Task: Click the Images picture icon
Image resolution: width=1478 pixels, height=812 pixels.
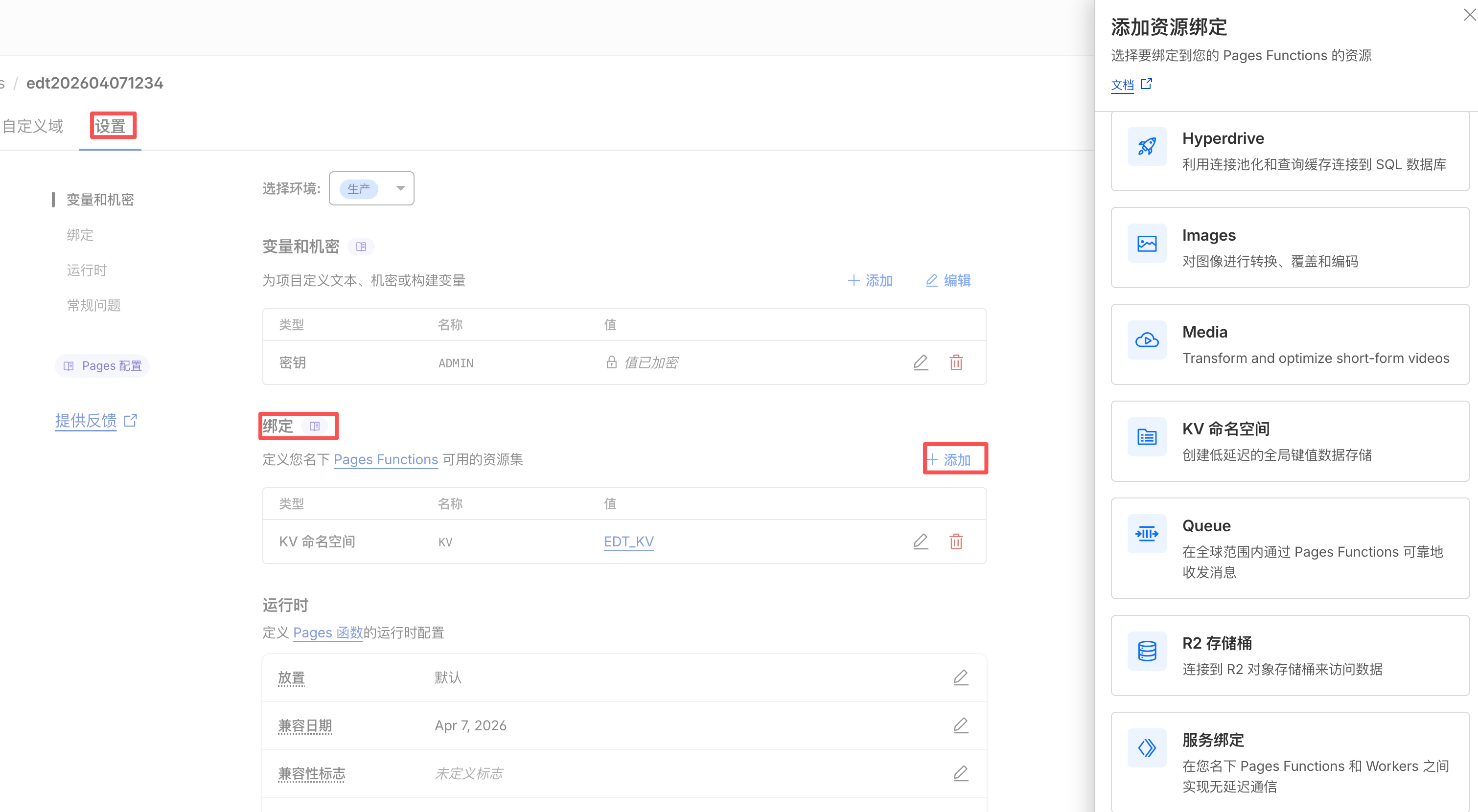Action: (x=1146, y=244)
